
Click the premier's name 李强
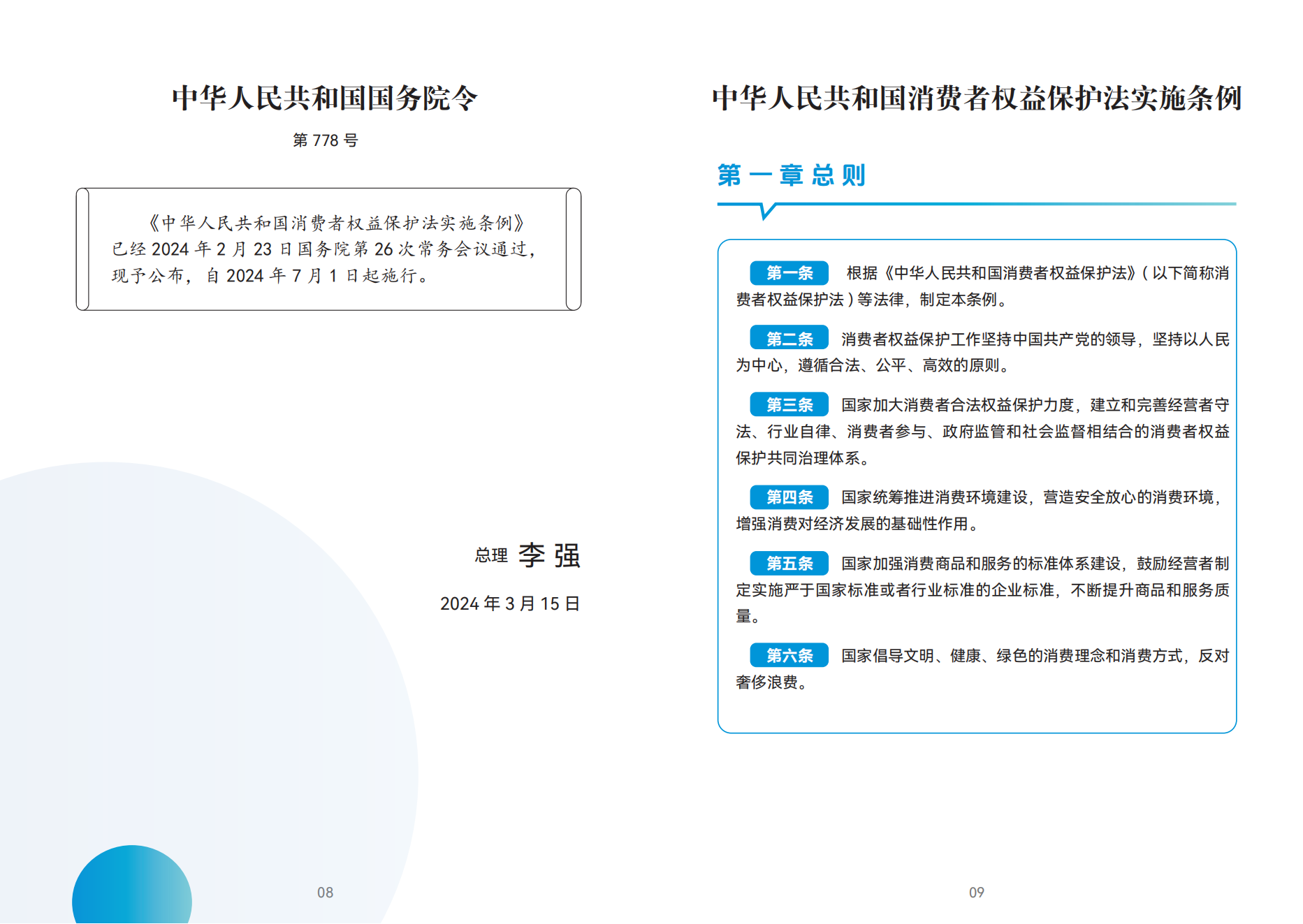click(549, 556)
